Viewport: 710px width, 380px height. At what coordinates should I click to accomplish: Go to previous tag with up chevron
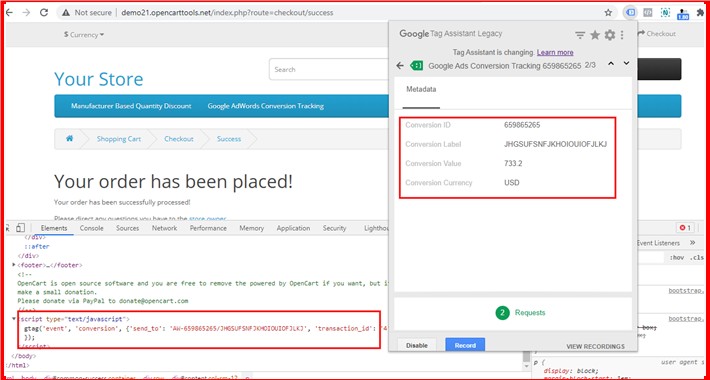click(611, 64)
